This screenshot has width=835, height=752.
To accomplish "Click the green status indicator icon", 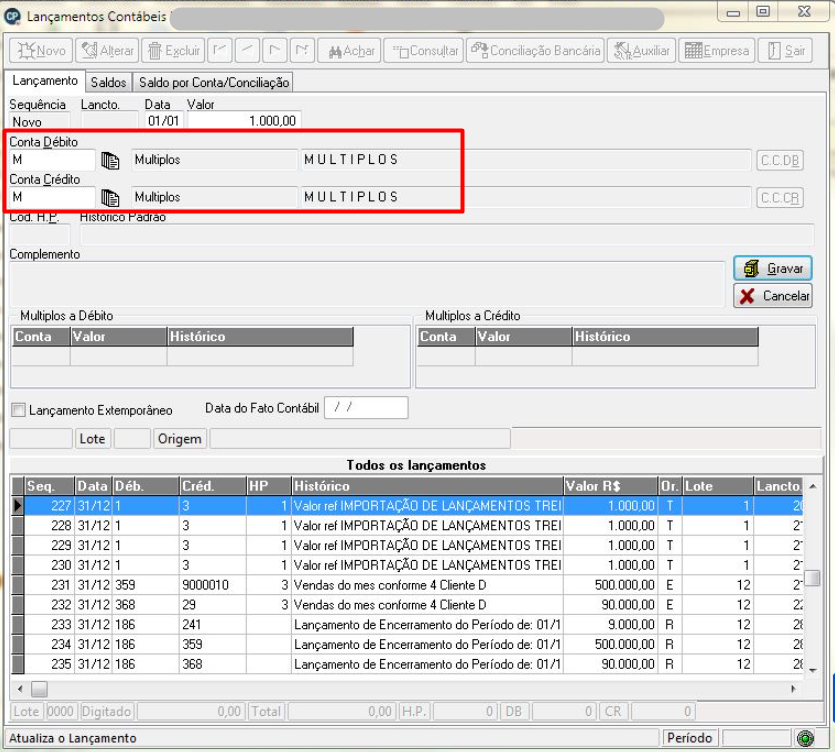I will 805,738.
